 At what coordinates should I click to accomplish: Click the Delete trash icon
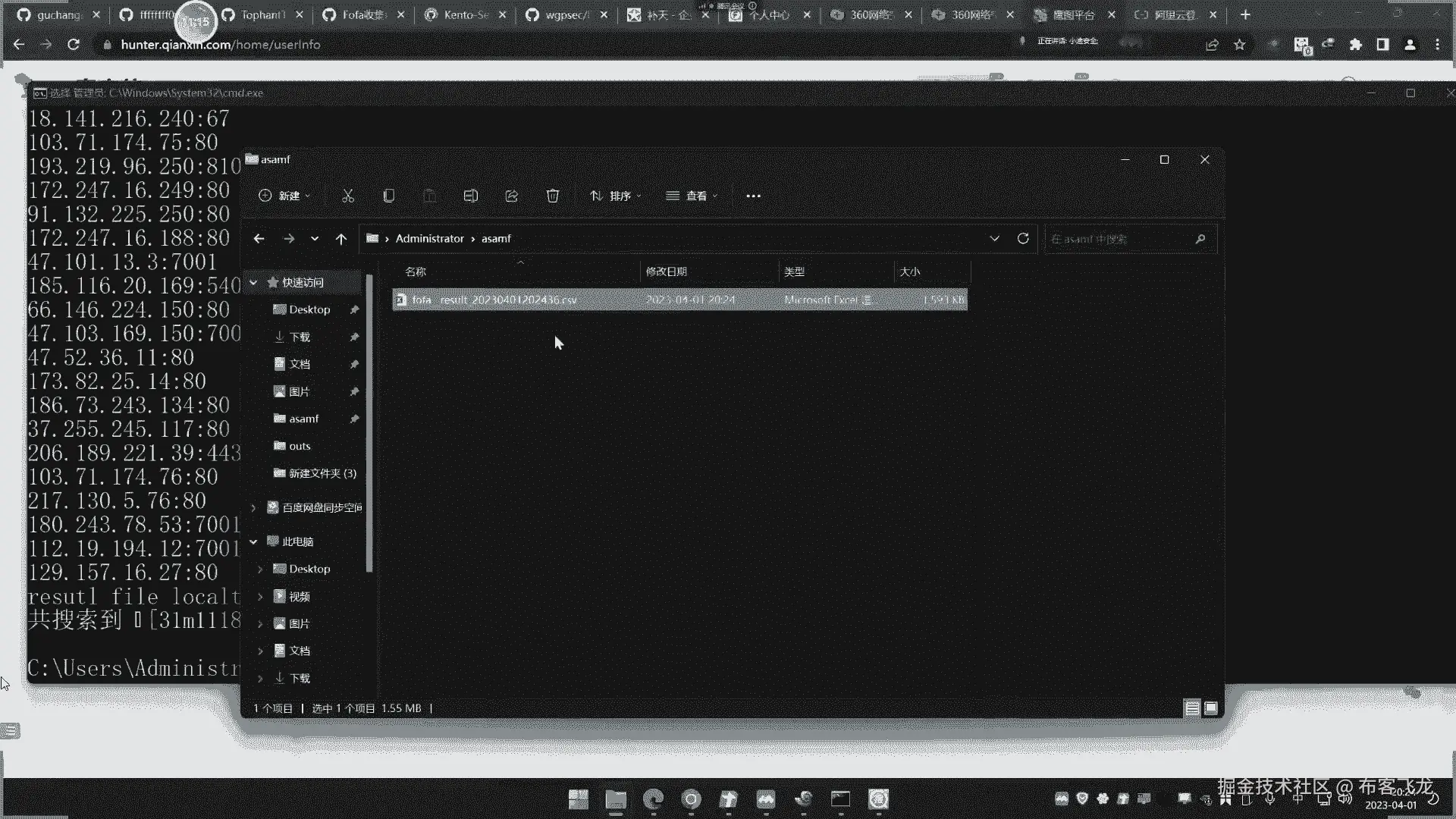pos(553,196)
